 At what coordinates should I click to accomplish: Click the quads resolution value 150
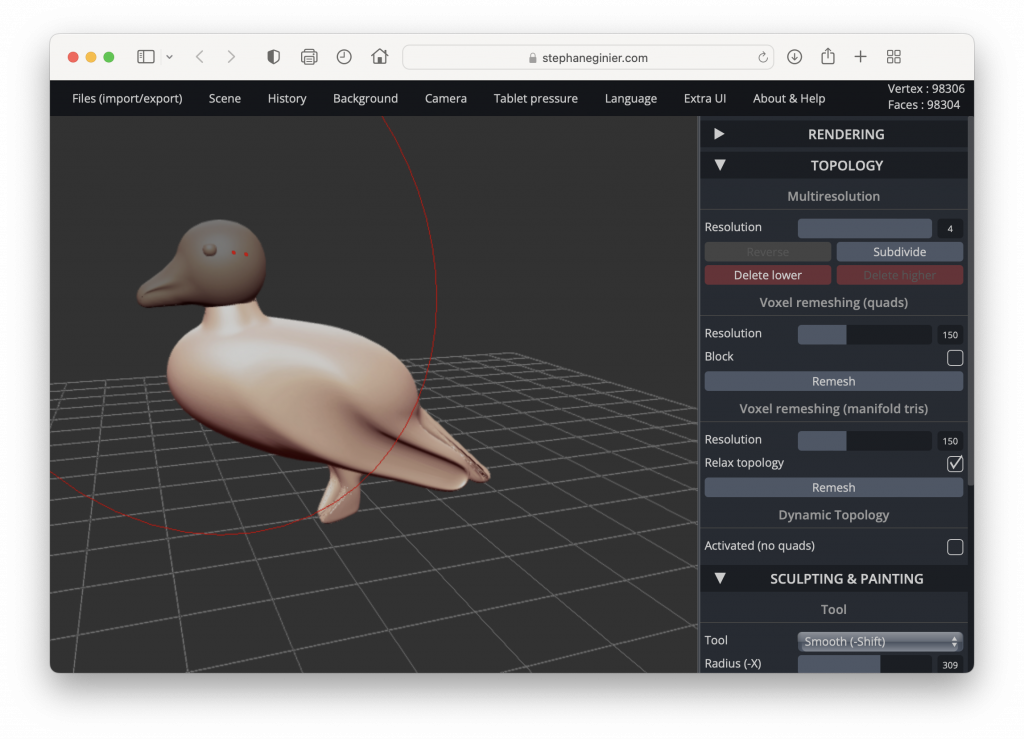[x=950, y=335]
